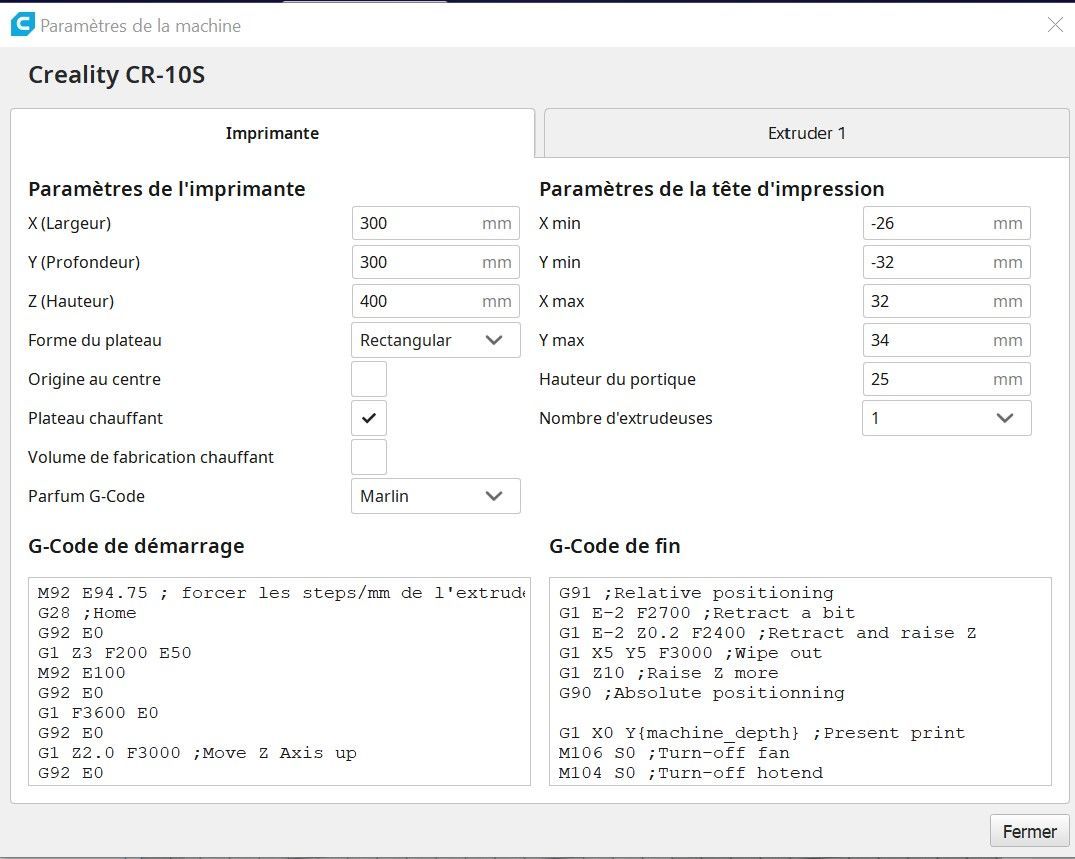Close the Paramètres de la machine dialog
Image resolution: width=1075 pixels, height=859 pixels.
pos(1055,25)
